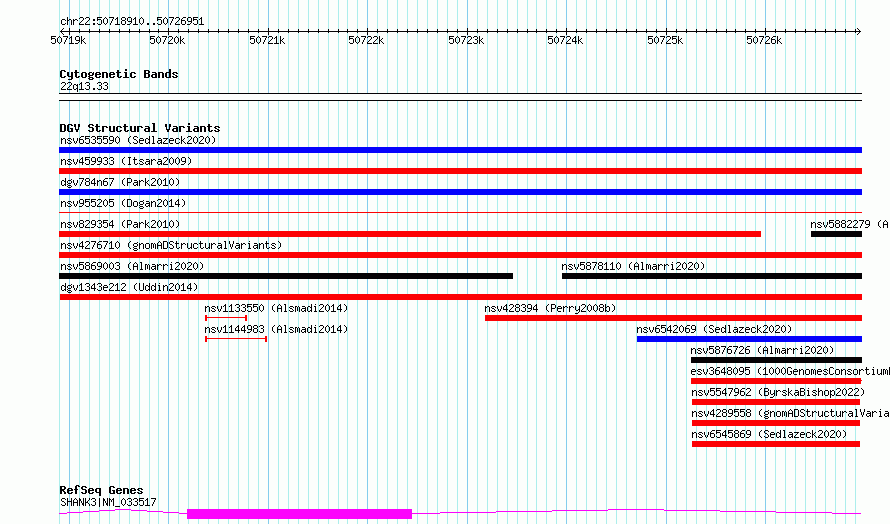The height and width of the screenshot is (524, 890).
Task: Click the nsv6535590 (Sedlazeck2020) blue variant bar
Action: click(x=460, y=150)
